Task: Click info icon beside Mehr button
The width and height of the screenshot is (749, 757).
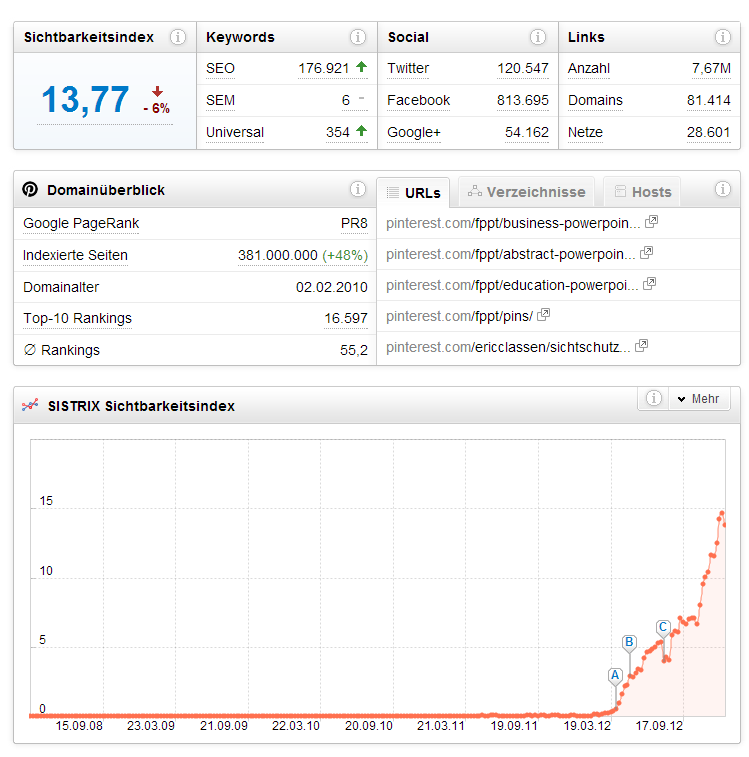Action: [x=653, y=398]
